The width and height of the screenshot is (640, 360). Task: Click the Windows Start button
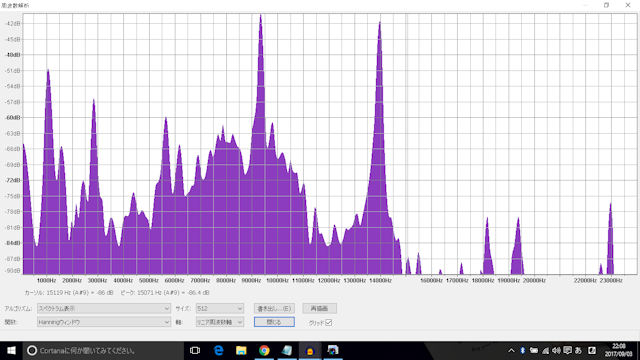click(11, 351)
